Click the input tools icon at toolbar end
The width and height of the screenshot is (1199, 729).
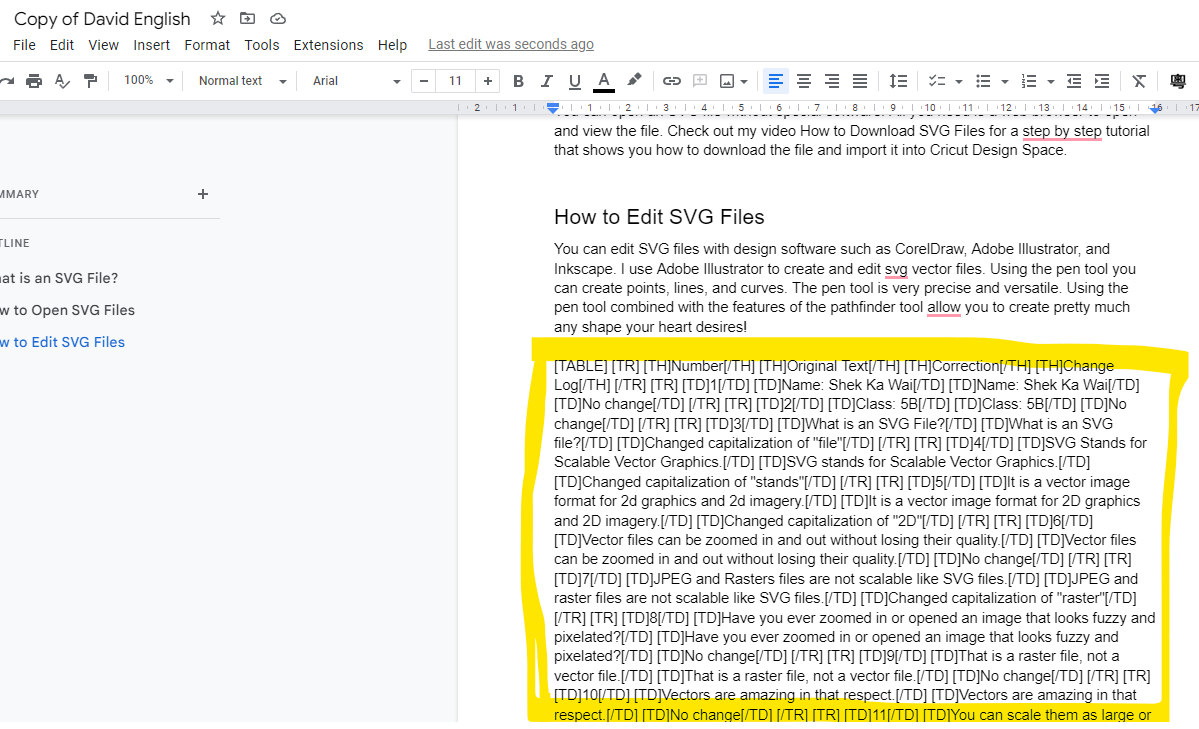pos(1178,81)
